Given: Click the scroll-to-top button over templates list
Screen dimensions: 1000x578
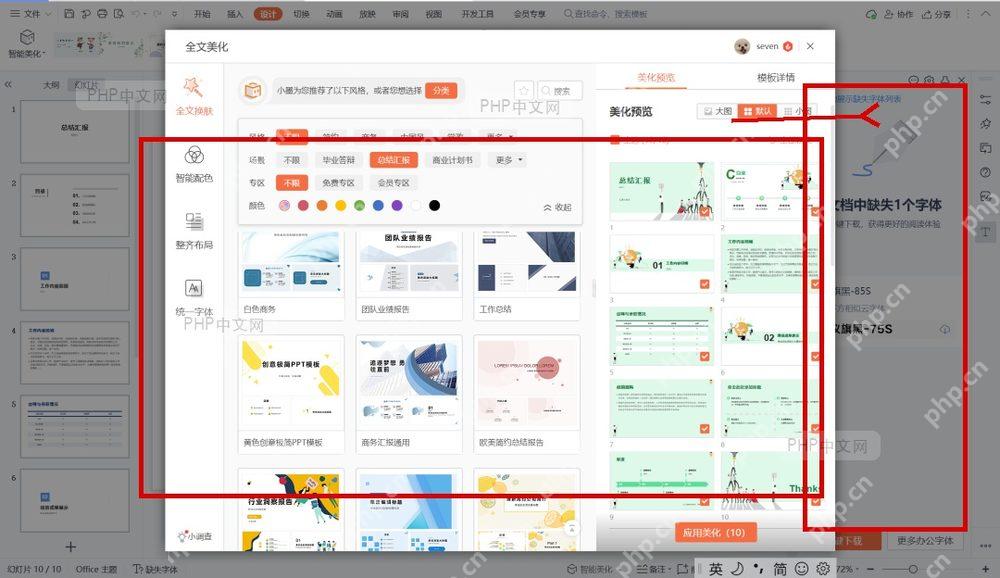Looking at the screenshot, I should [572, 530].
